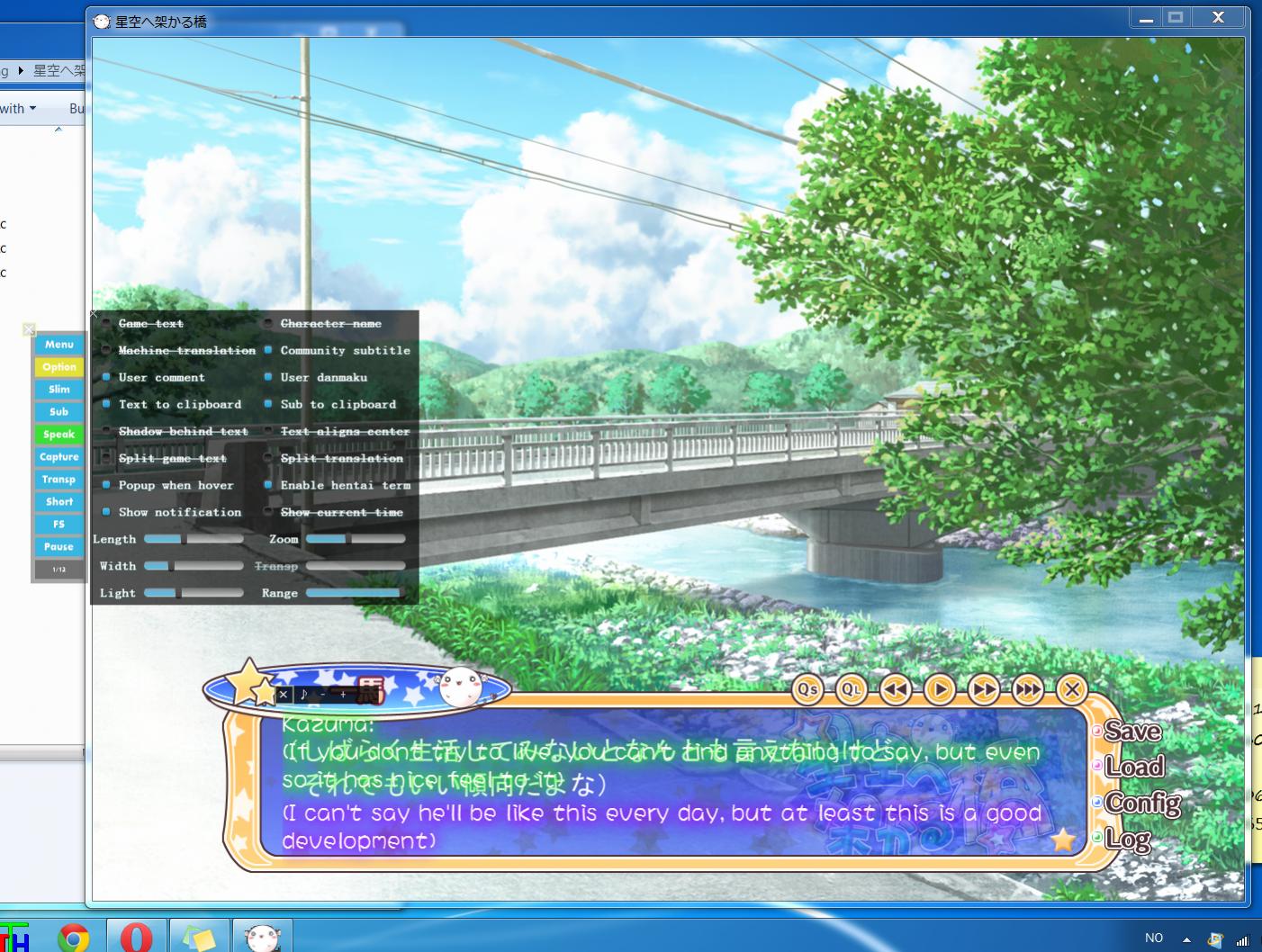Toggle Community subtitle option
This screenshot has height=952, width=1262.
(268, 351)
